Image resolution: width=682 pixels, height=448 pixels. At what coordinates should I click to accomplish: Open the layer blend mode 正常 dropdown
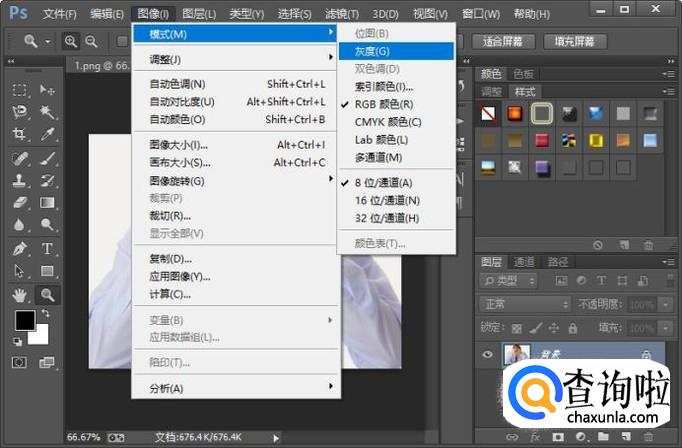(x=523, y=304)
